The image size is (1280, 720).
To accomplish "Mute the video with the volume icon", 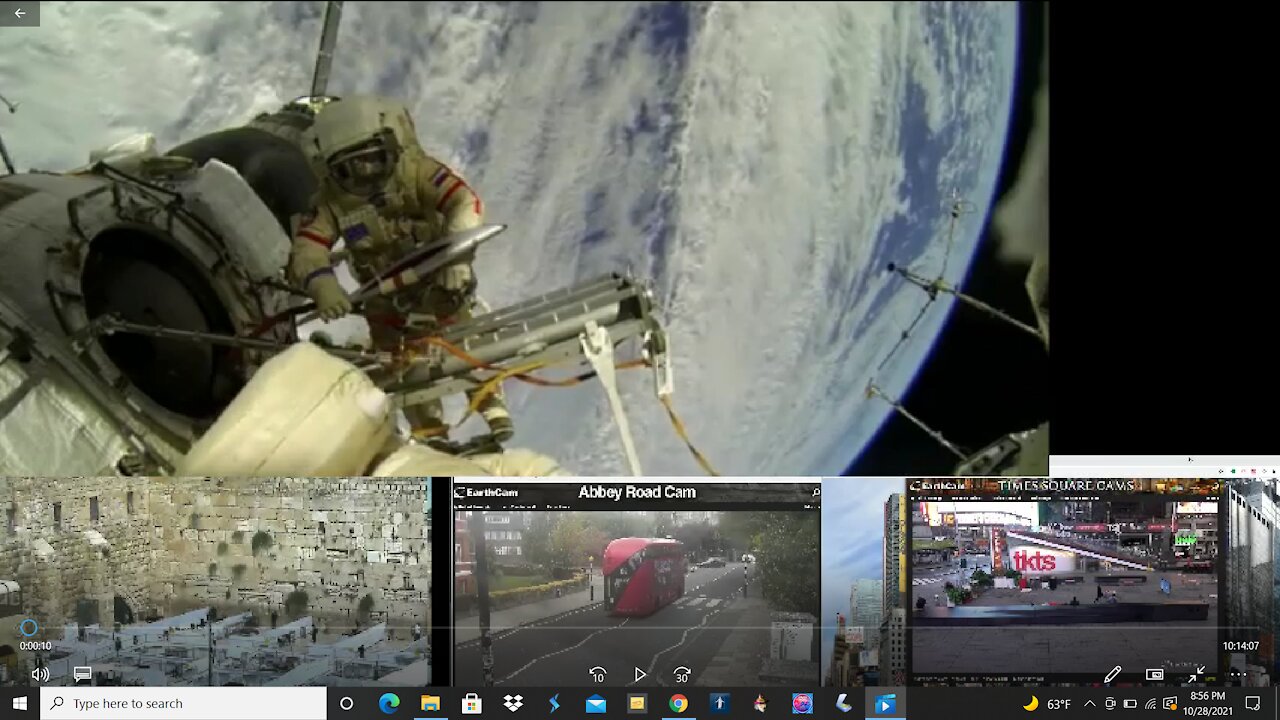I will click(x=40, y=674).
